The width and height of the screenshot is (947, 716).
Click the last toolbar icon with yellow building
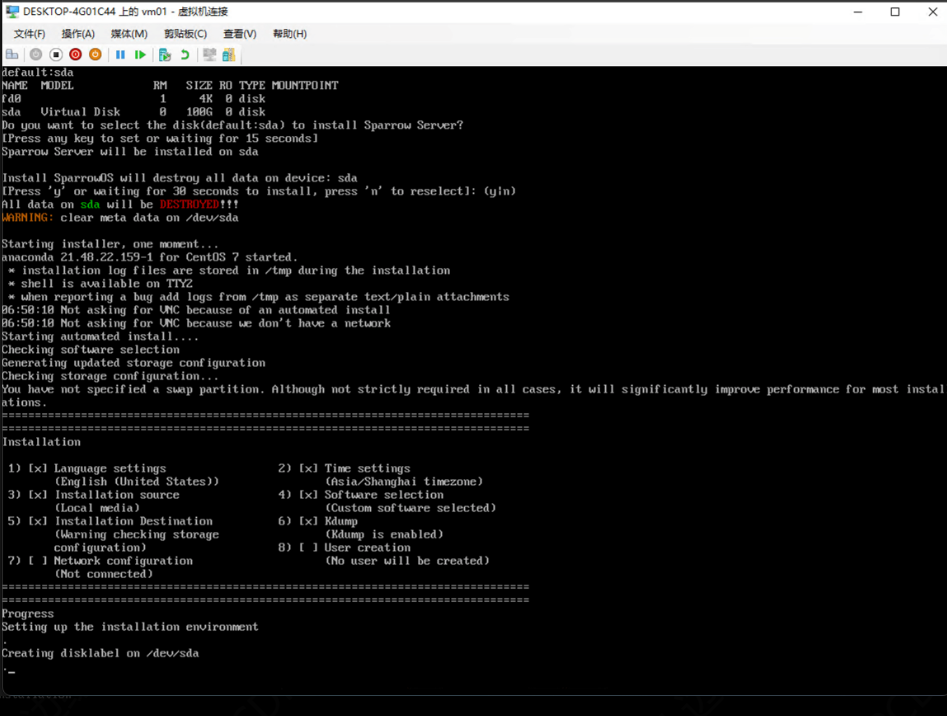coord(229,55)
